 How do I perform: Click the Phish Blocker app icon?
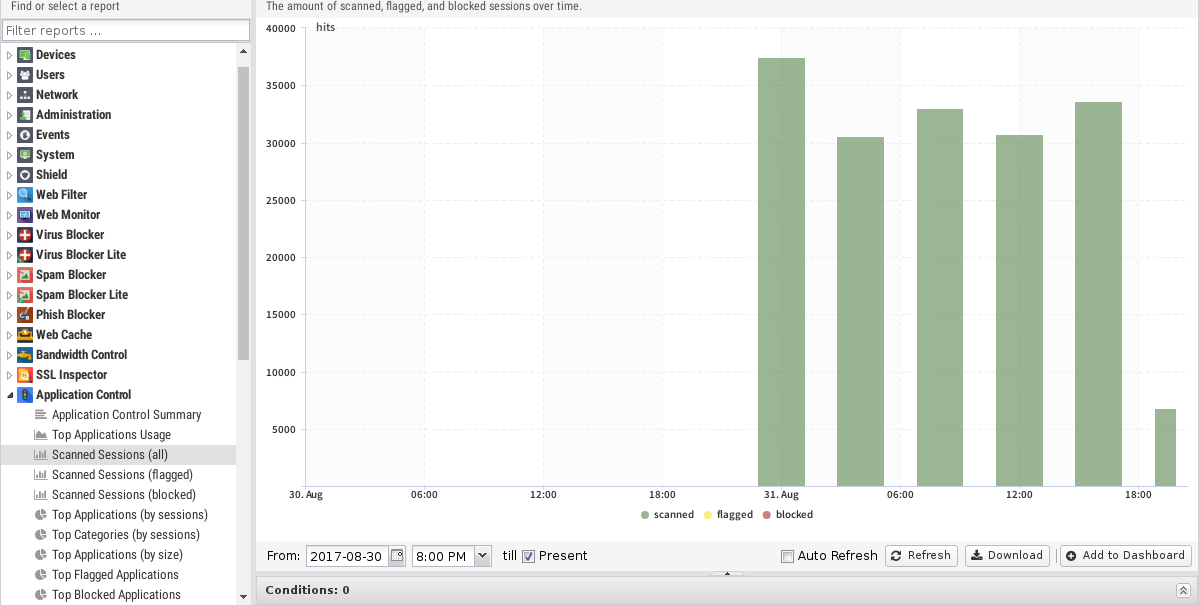24,314
